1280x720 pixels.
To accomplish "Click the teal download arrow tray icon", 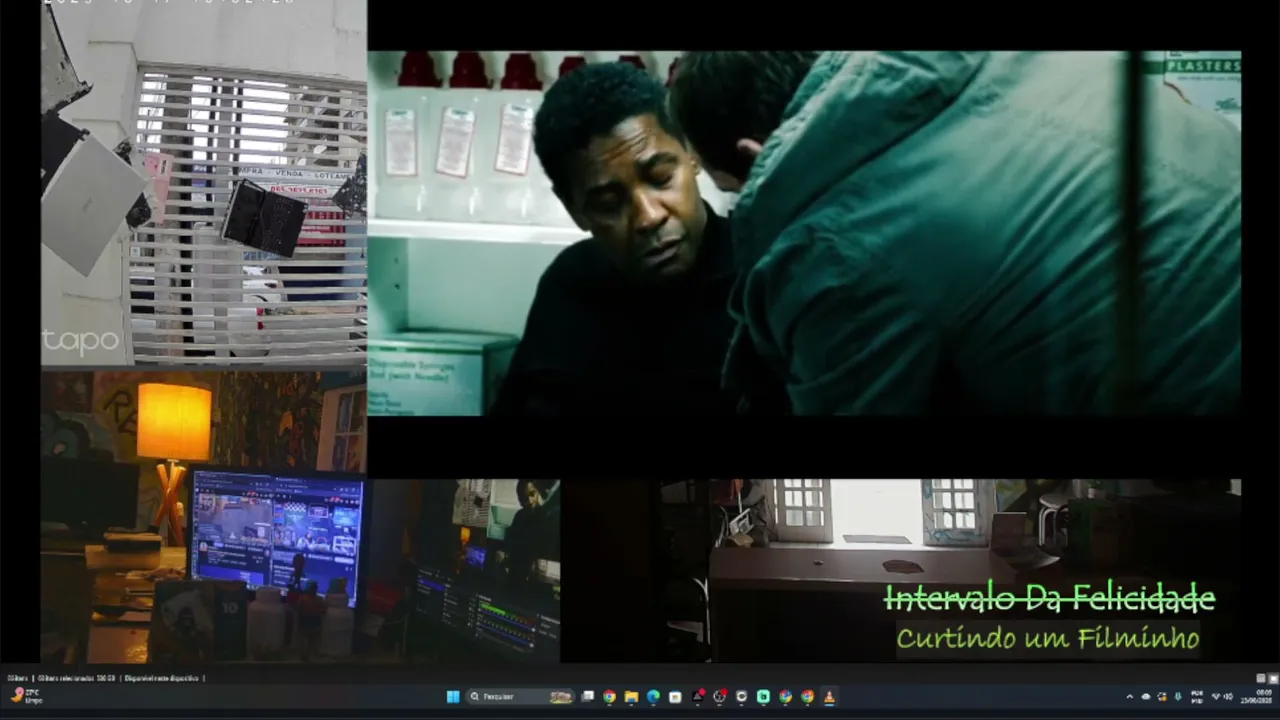I will (1178, 697).
